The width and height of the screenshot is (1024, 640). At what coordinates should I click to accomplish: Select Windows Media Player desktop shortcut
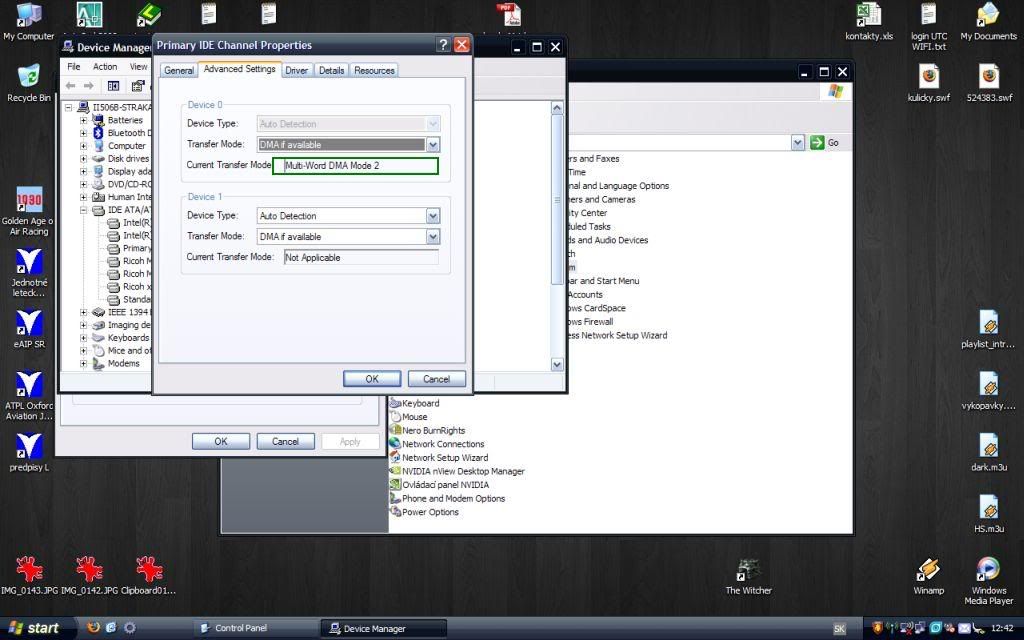pos(989,581)
